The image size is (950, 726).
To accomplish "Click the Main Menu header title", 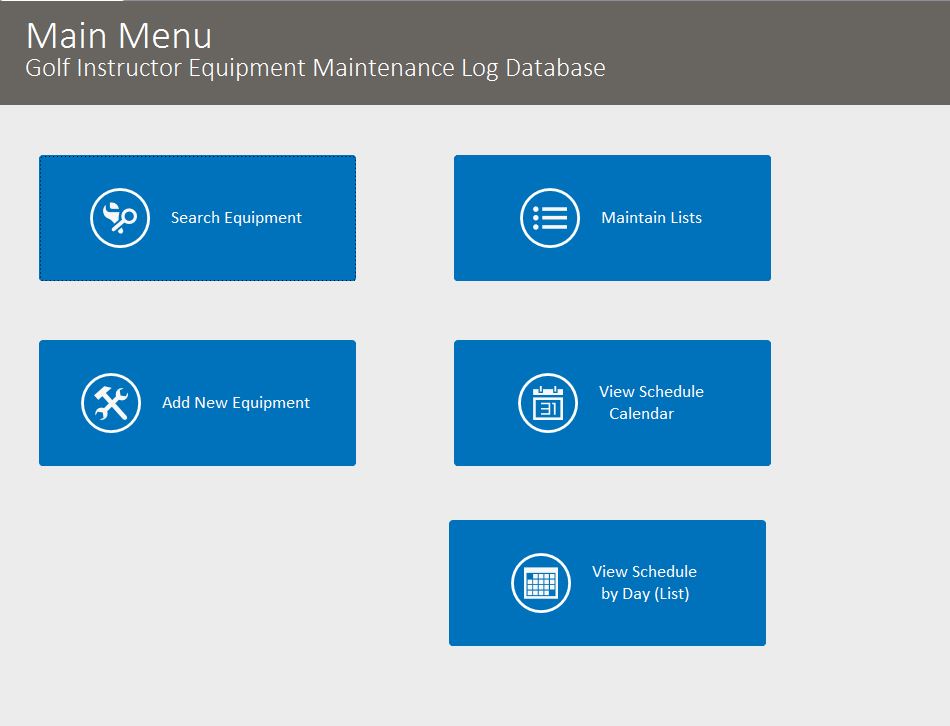I will tap(118, 36).
